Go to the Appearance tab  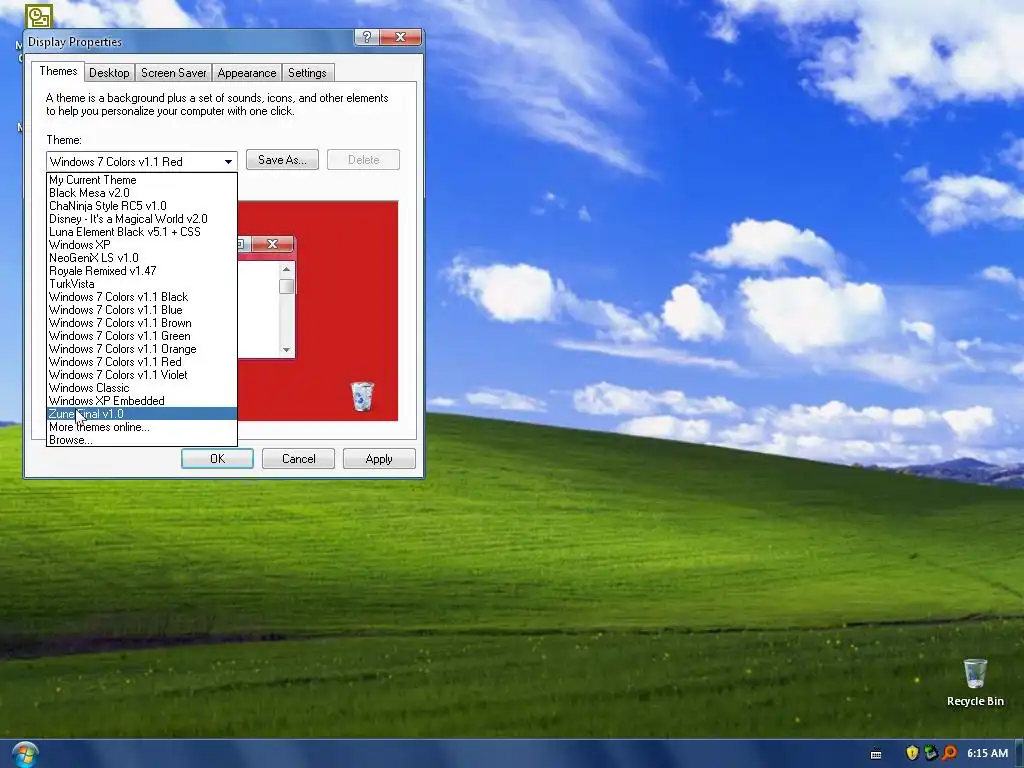247,72
